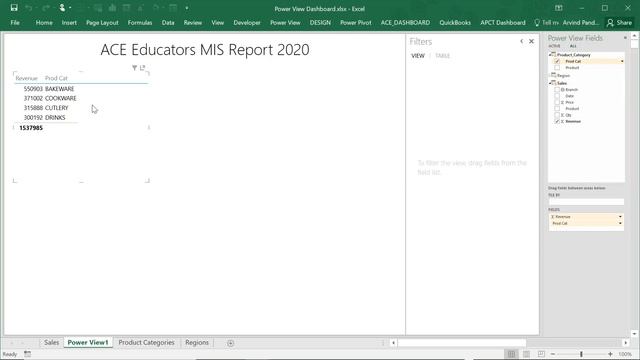Switch to the Sales sheet tab
Screen dimensions: 640x360
coord(51,342)
